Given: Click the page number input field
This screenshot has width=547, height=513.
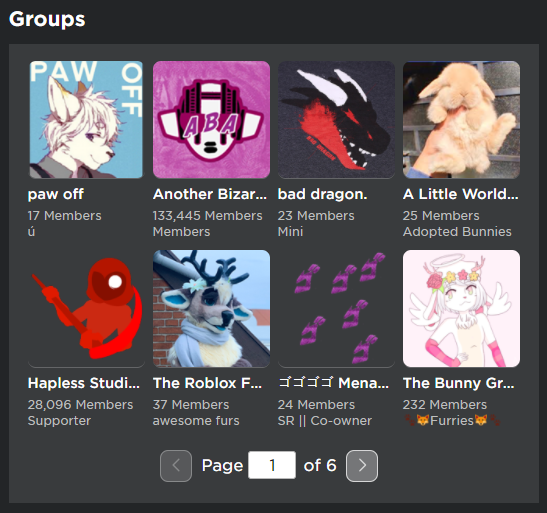Looking at the screenshot, I should [272, 465].
